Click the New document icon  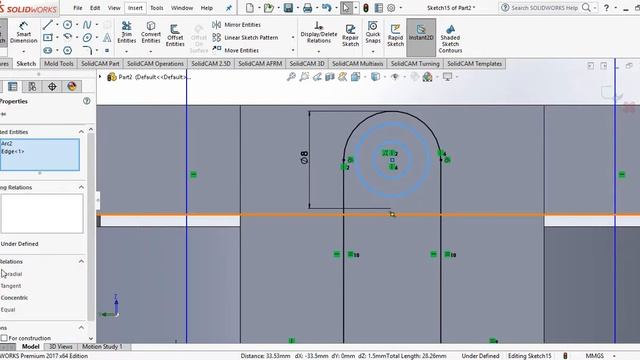[x=249, y=8]
